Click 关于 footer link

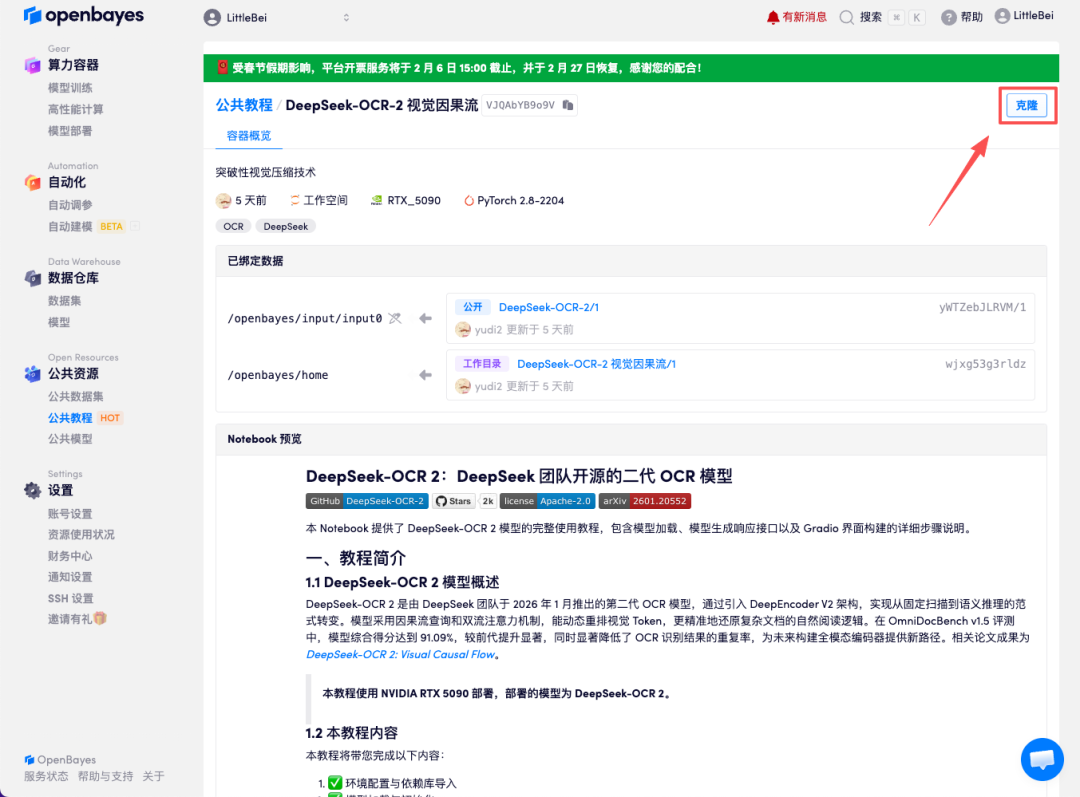click(x=154, y=776)
